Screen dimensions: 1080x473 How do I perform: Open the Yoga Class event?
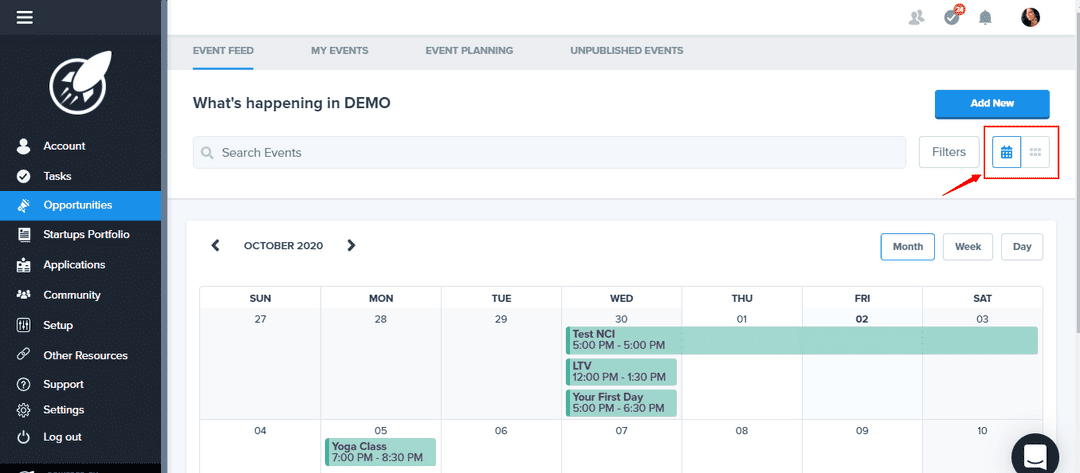[380, 452]
